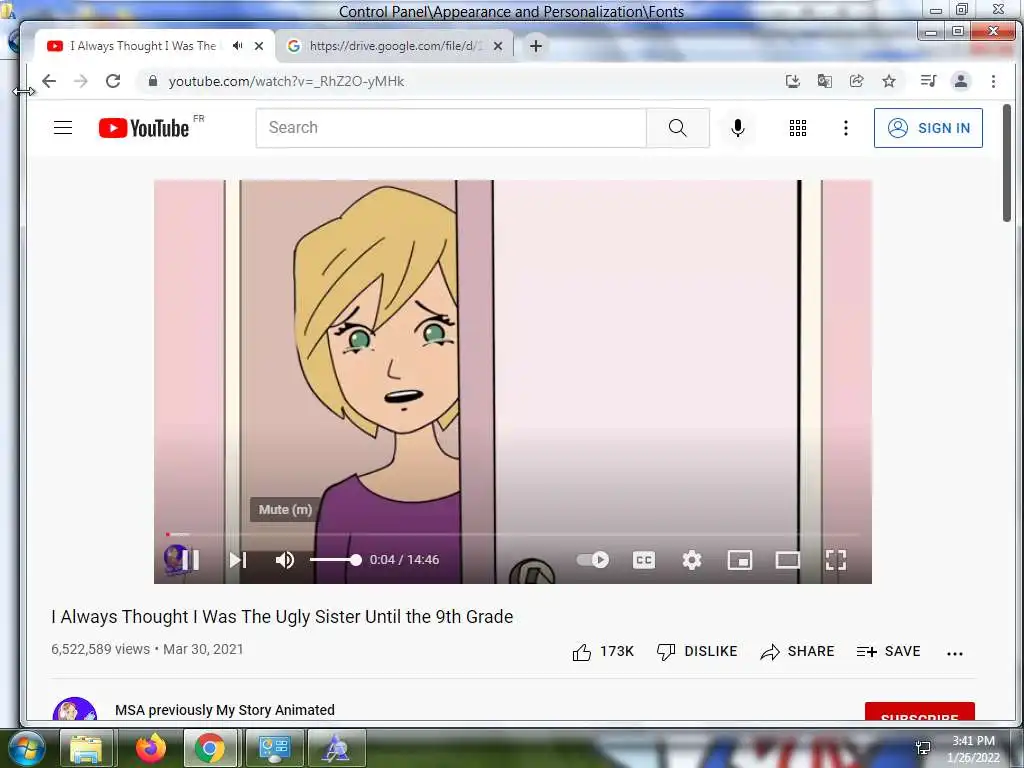Toggle the autoplay switch
This screenshot has height=768, width=1024.
tap(593, 560)
